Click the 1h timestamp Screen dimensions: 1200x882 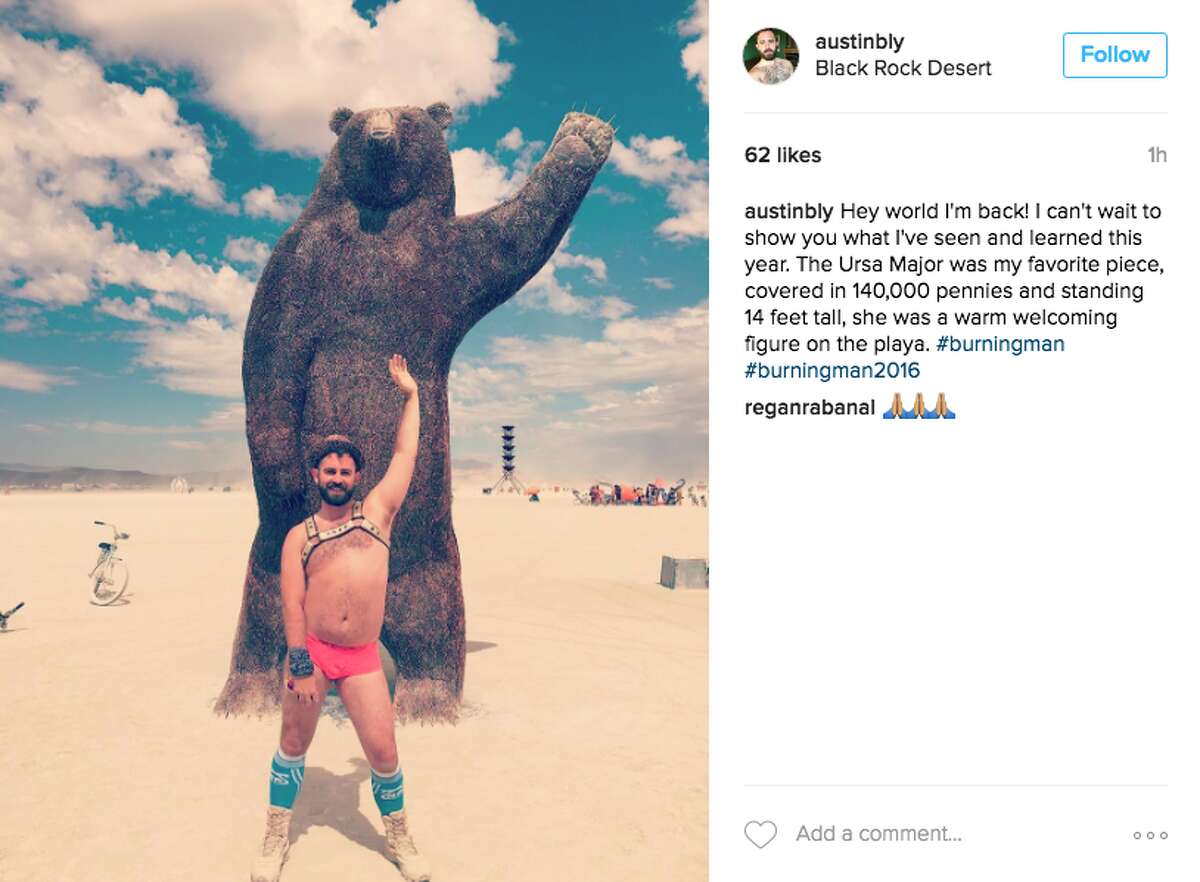[x=1157, y=155]
